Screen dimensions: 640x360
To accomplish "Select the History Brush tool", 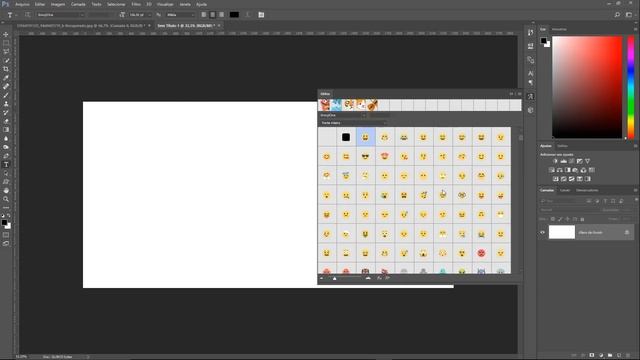I will click(x=6, y=112).
